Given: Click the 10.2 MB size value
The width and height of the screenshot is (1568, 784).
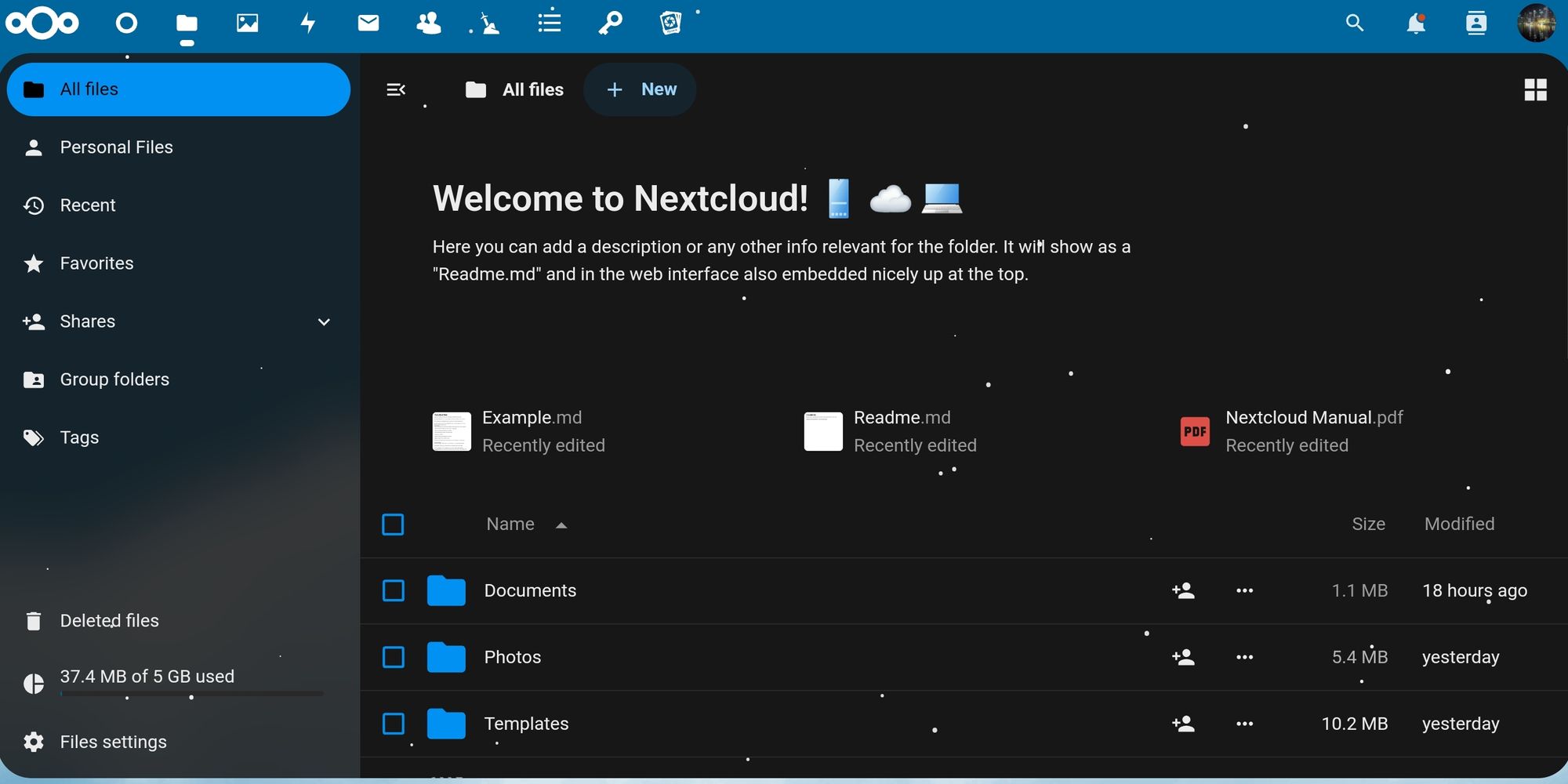Looking at the screenshot, I should 1355,724.
